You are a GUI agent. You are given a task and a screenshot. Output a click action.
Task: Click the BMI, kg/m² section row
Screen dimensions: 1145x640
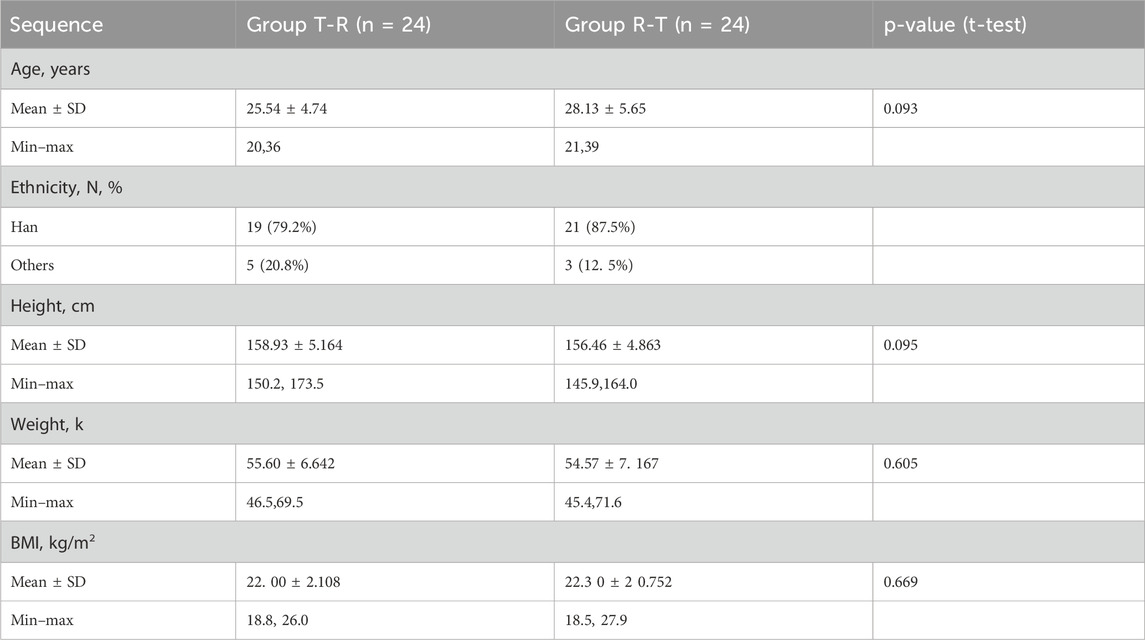coord(56,541)
